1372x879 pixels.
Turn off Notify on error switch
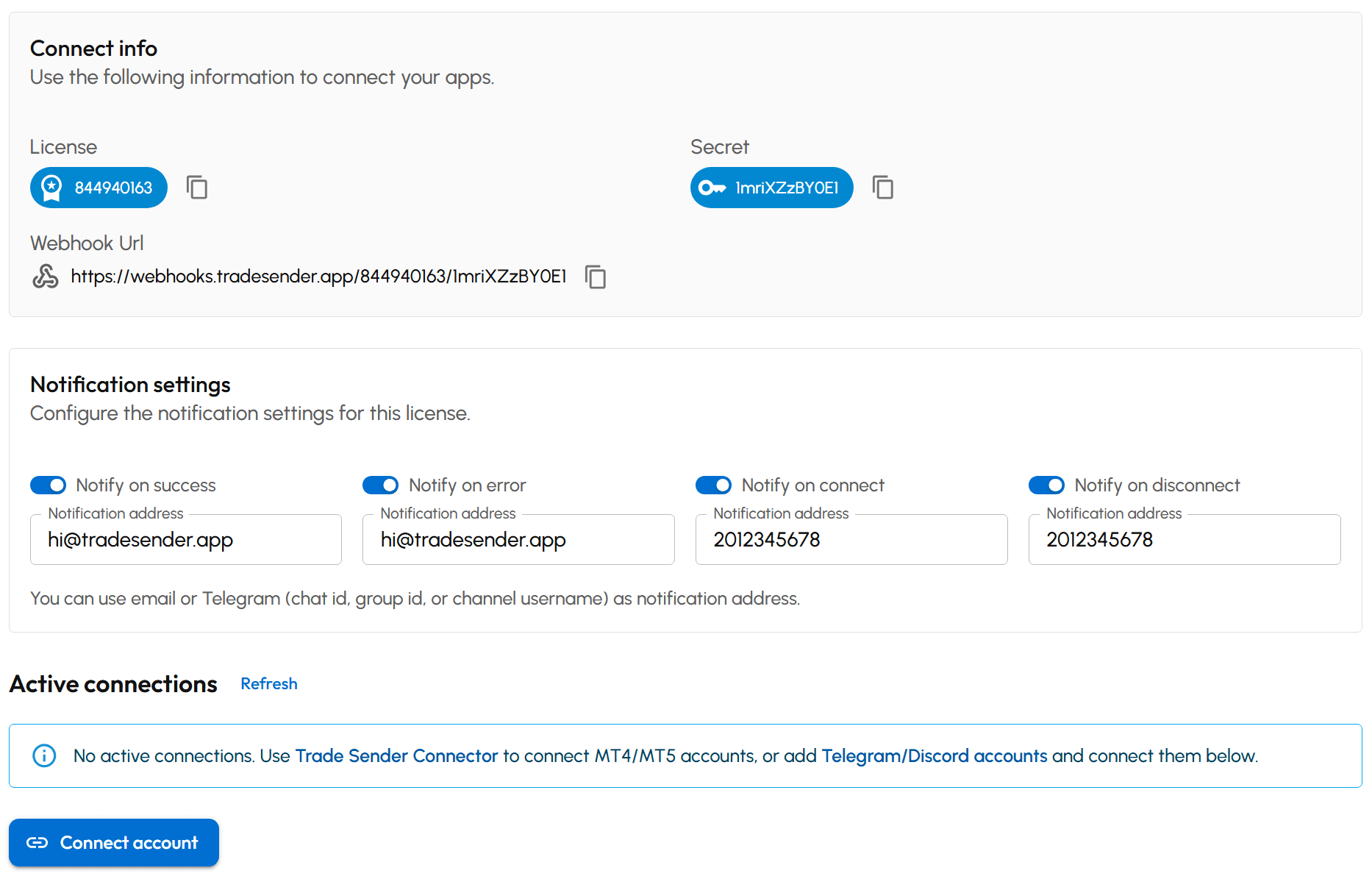[381, 485]
